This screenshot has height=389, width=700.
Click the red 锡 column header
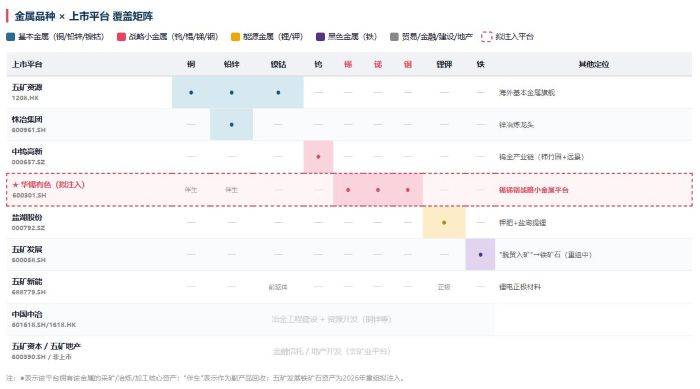[348, 64]
